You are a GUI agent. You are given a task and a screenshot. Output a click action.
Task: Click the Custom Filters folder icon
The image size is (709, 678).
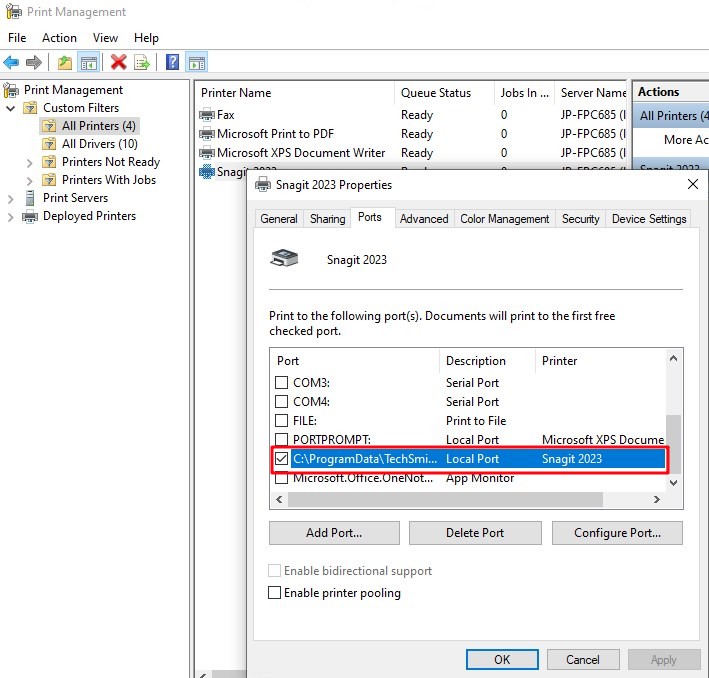click(30, 108)
